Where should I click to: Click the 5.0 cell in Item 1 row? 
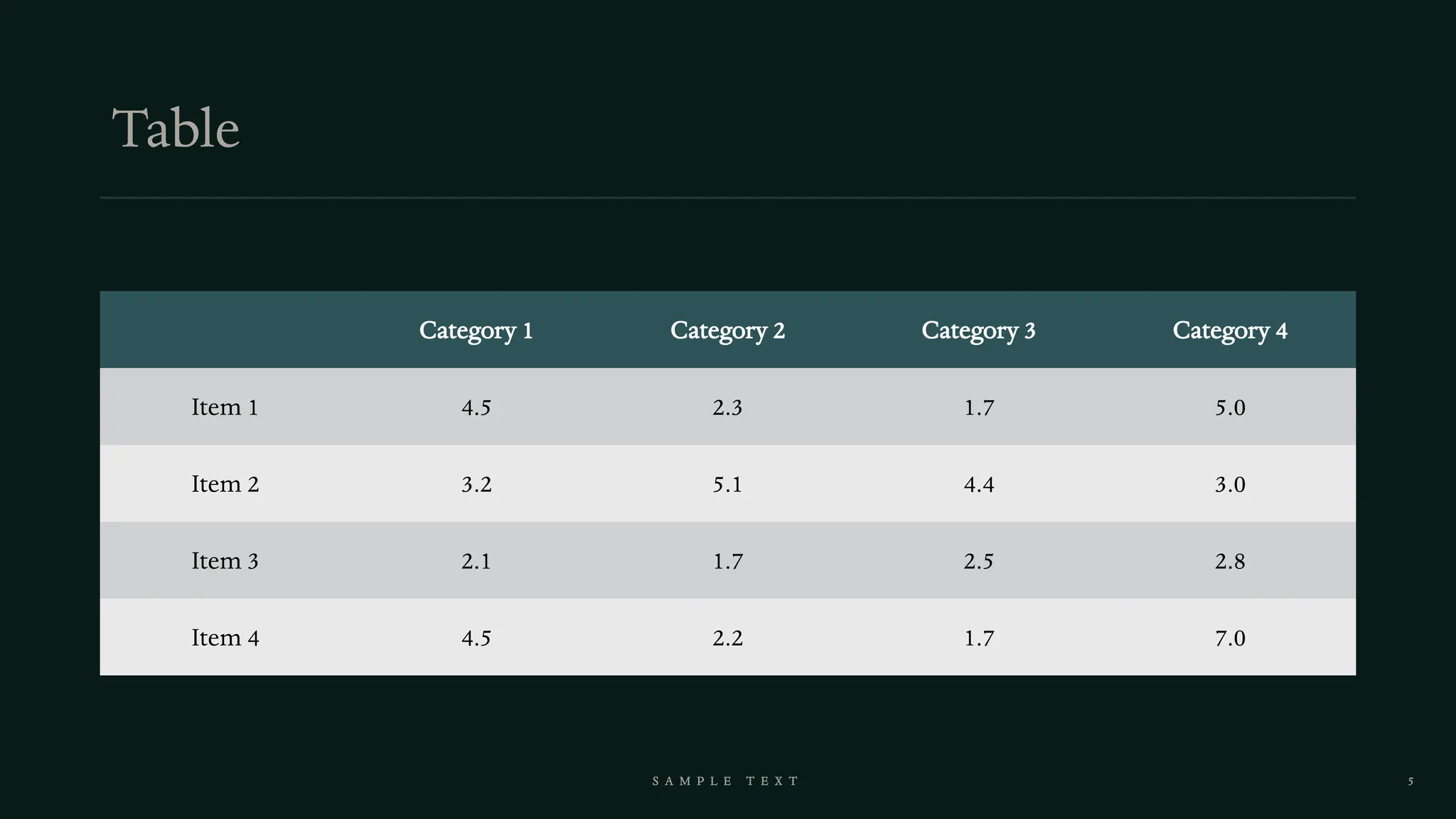tap(1230, 407)
